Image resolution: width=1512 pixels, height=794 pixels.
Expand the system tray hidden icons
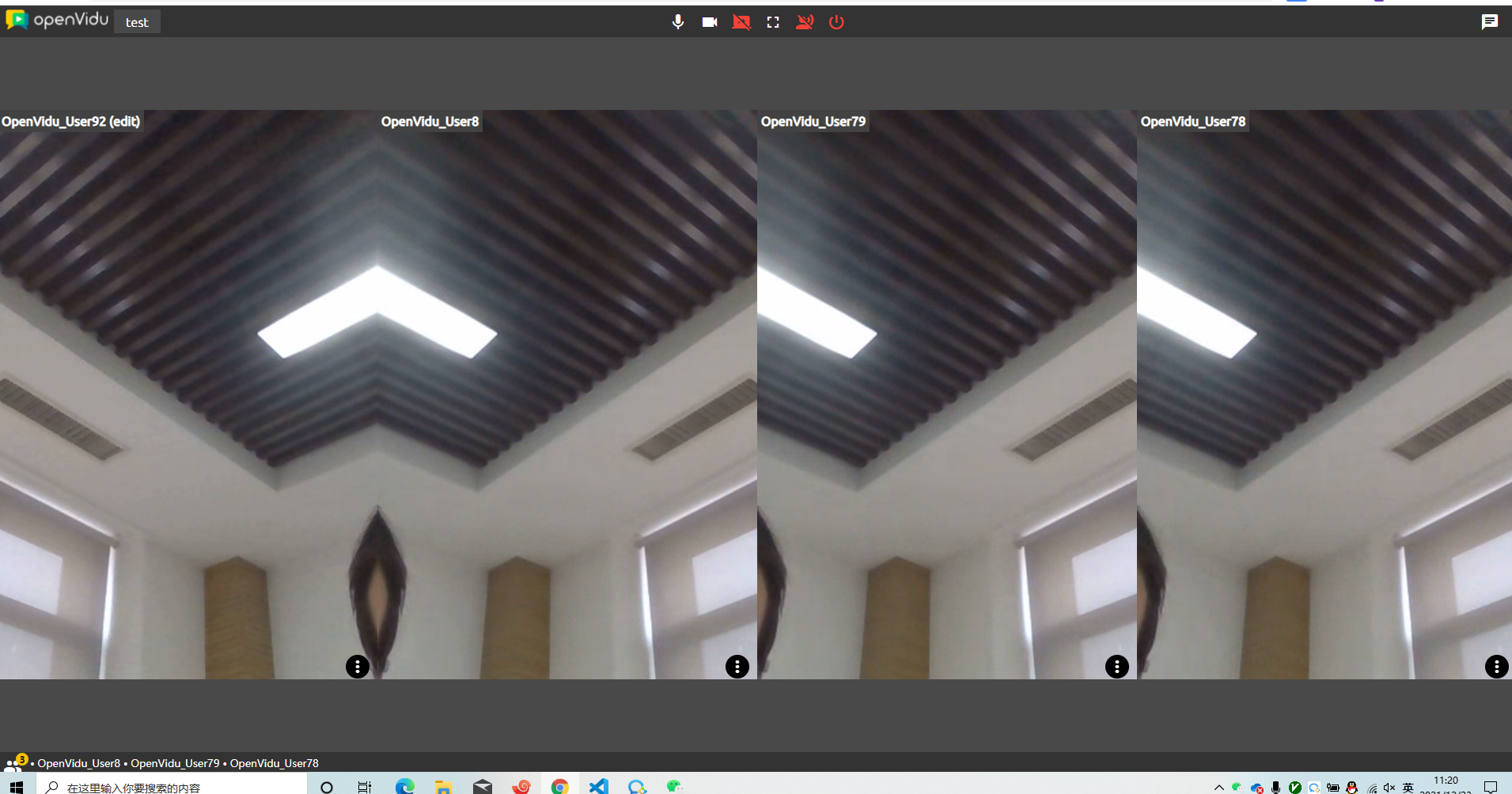(x=1218, y=787)
